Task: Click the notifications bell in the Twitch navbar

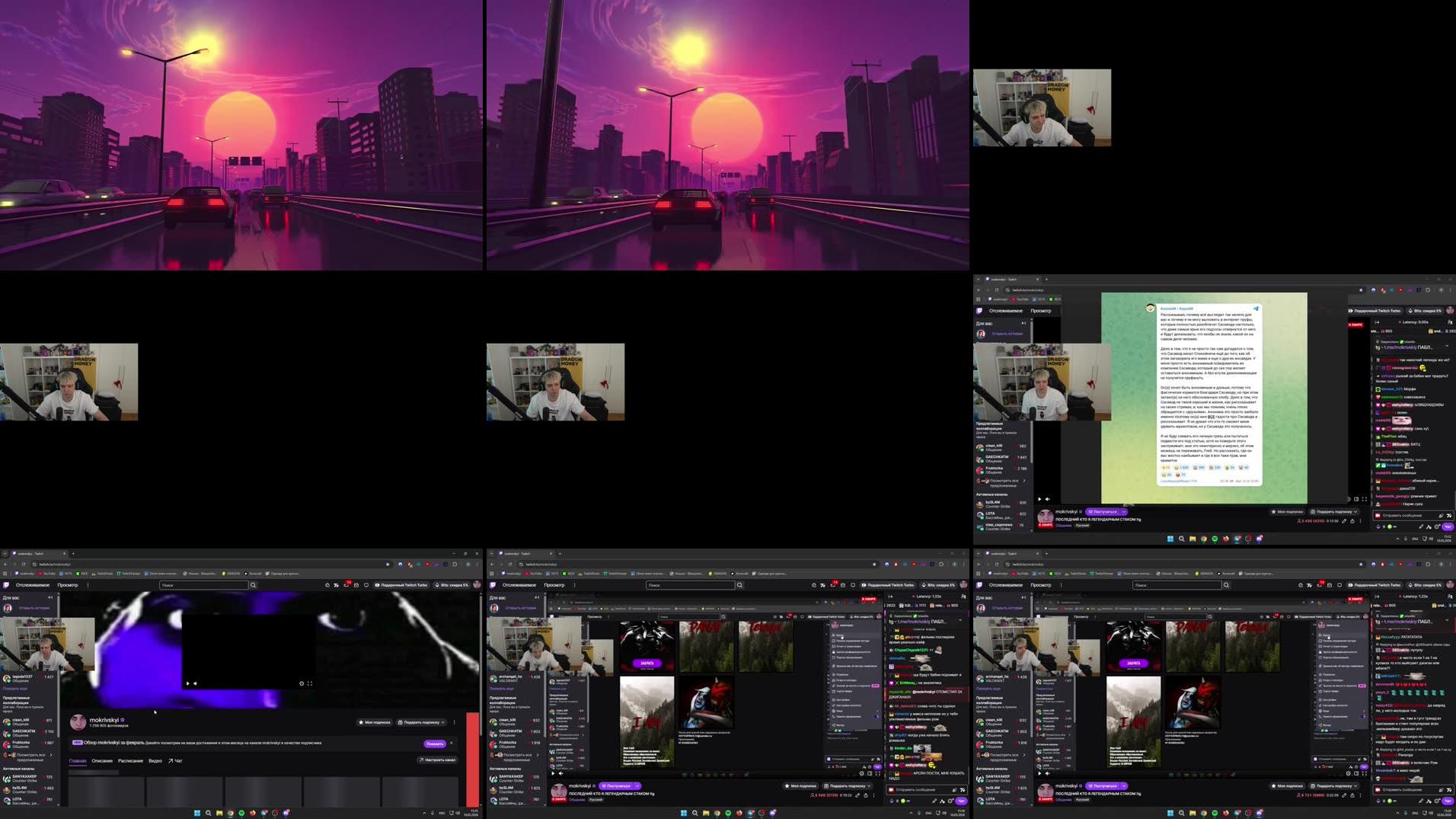Action: (347, 585)
